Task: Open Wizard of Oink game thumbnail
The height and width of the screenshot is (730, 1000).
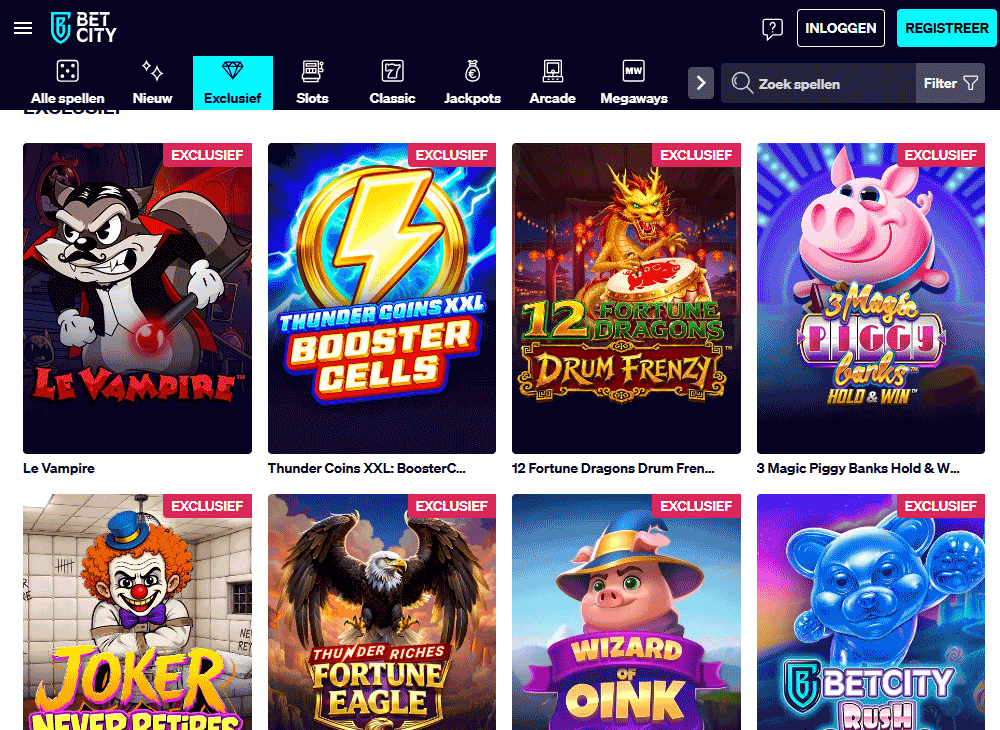Action: click(x=626, y=612)
